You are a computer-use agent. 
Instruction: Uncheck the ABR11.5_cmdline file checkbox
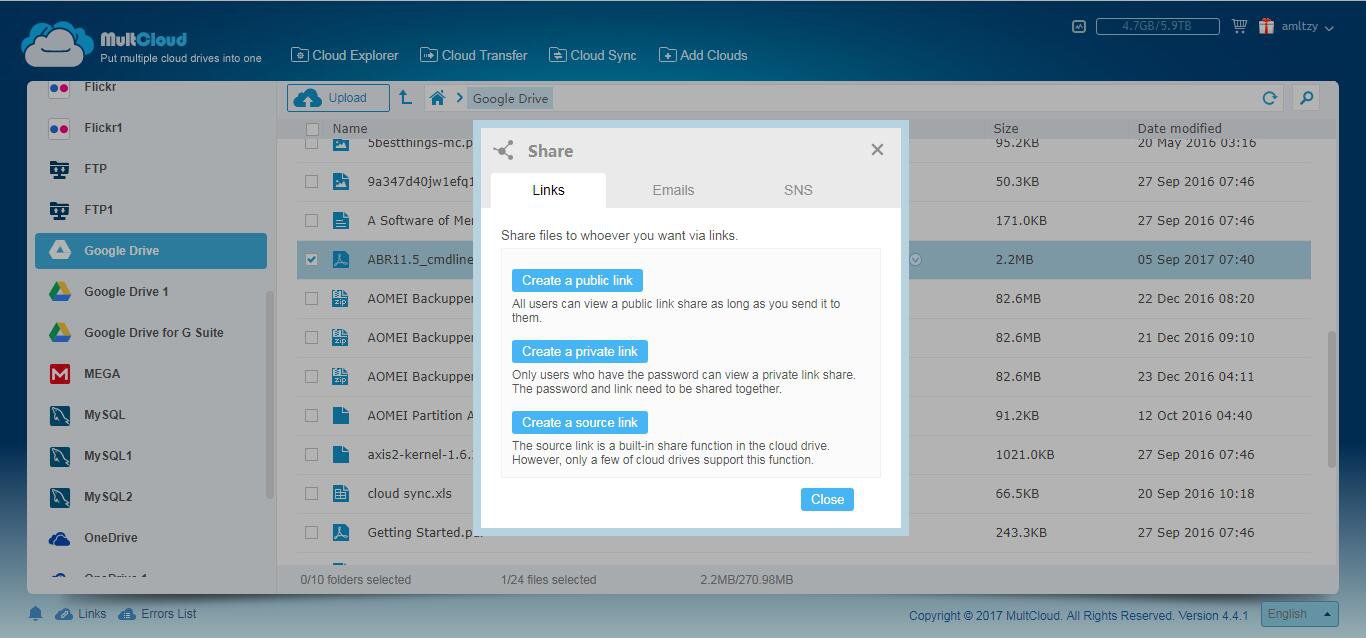click(x=312, y=260)
